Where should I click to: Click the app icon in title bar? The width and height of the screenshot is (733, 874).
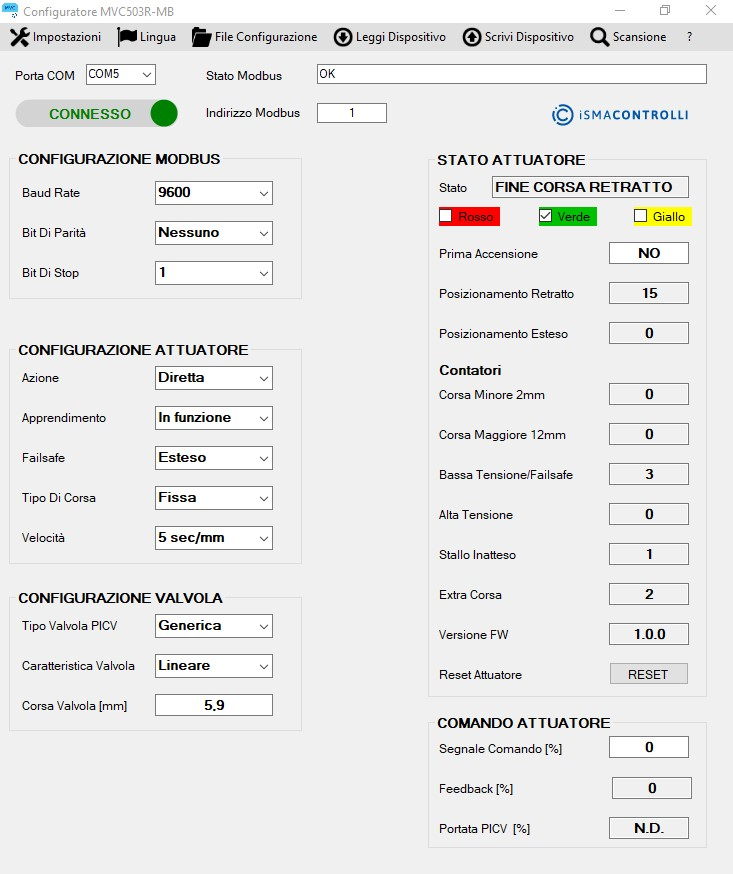[11, 10]
